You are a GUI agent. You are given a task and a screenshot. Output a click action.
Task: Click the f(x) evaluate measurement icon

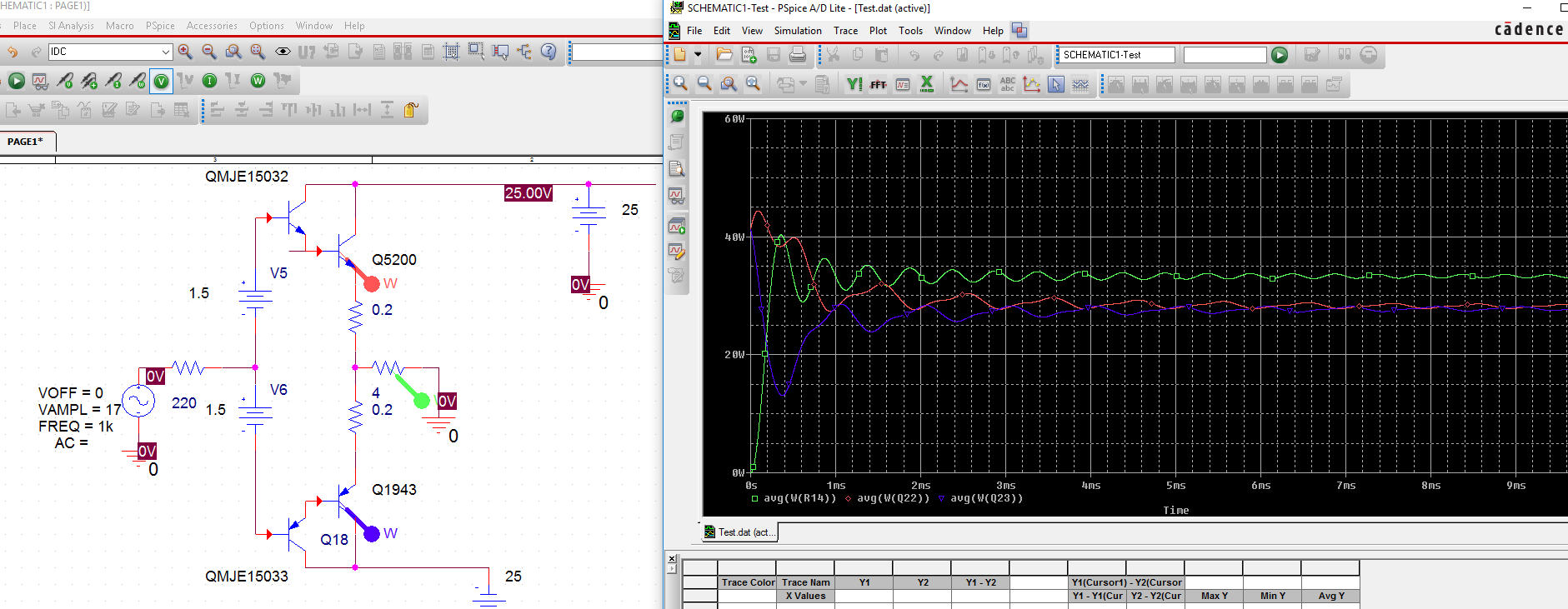pyautogui.click(x=984, y=84)
